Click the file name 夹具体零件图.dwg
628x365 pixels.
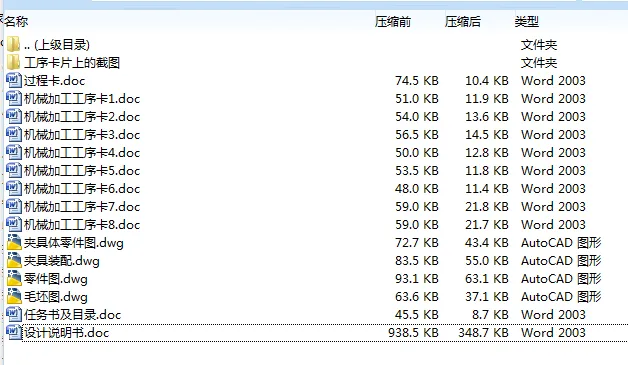click(74, 243)
